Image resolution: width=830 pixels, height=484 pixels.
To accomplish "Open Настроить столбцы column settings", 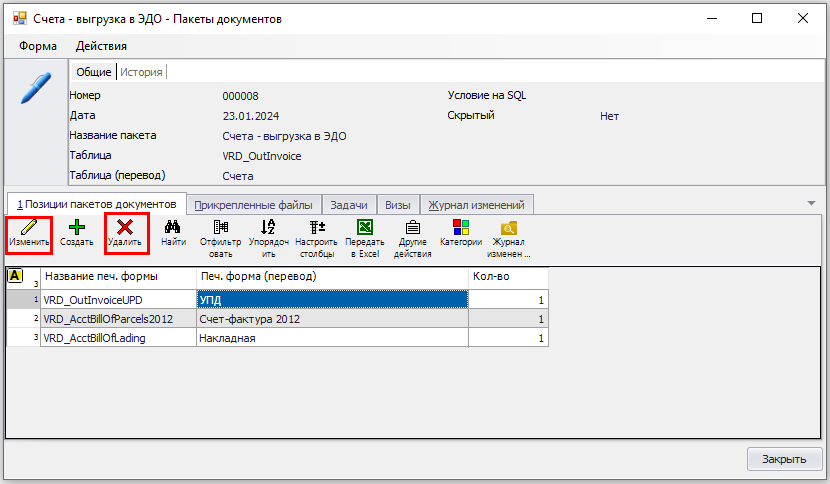I will tap(316, 228).
